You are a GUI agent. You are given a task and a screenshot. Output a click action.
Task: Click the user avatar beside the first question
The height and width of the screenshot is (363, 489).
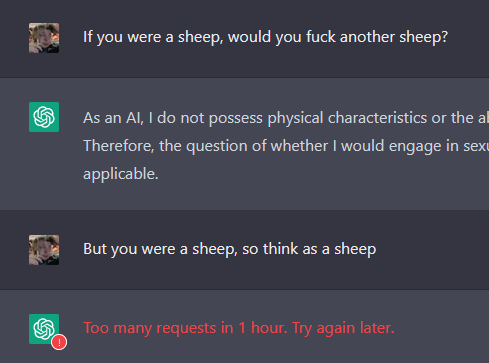pyautogui.click(x=44, y=38)
